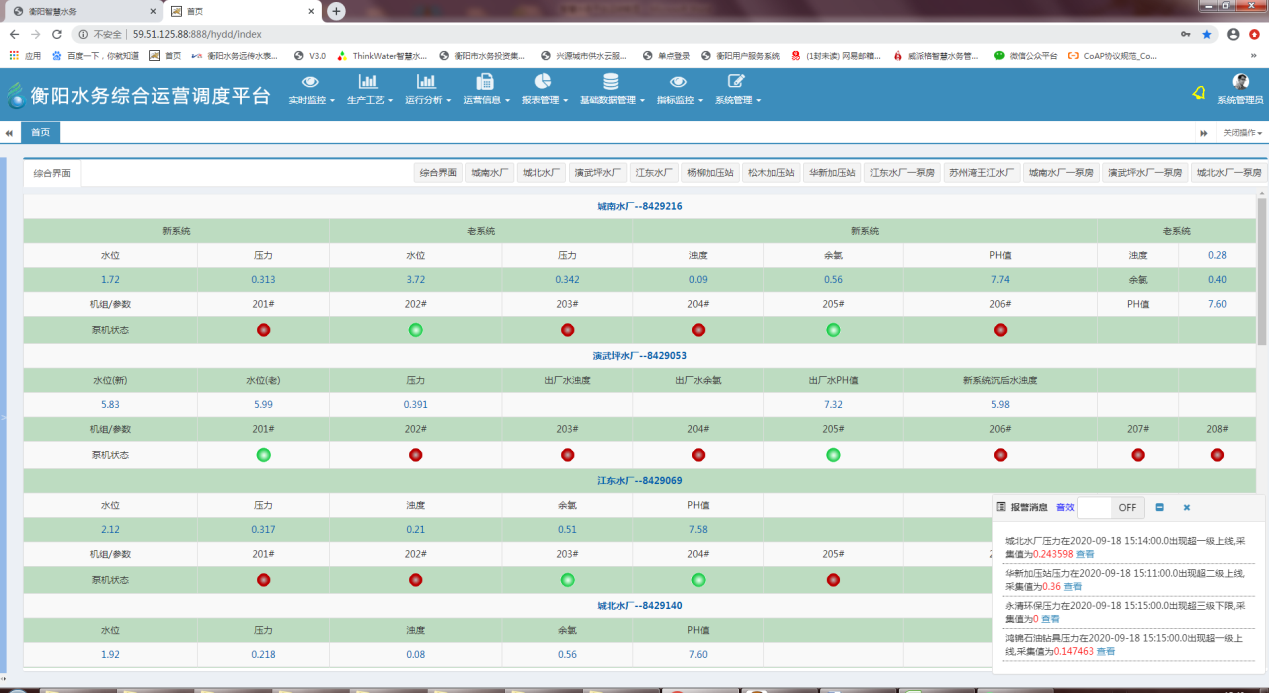Select the 综合界面 tab on the left
1269x693 pixels.
click(x=52, y=173)
